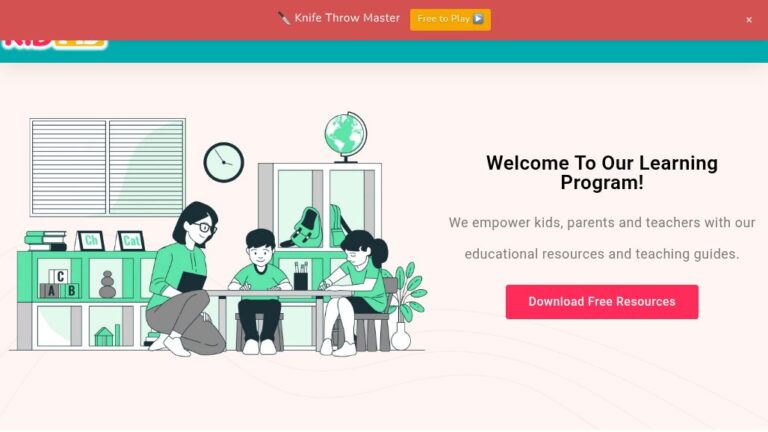Click the Download Free Resources button
768x432 pixels.
point(601,302)
